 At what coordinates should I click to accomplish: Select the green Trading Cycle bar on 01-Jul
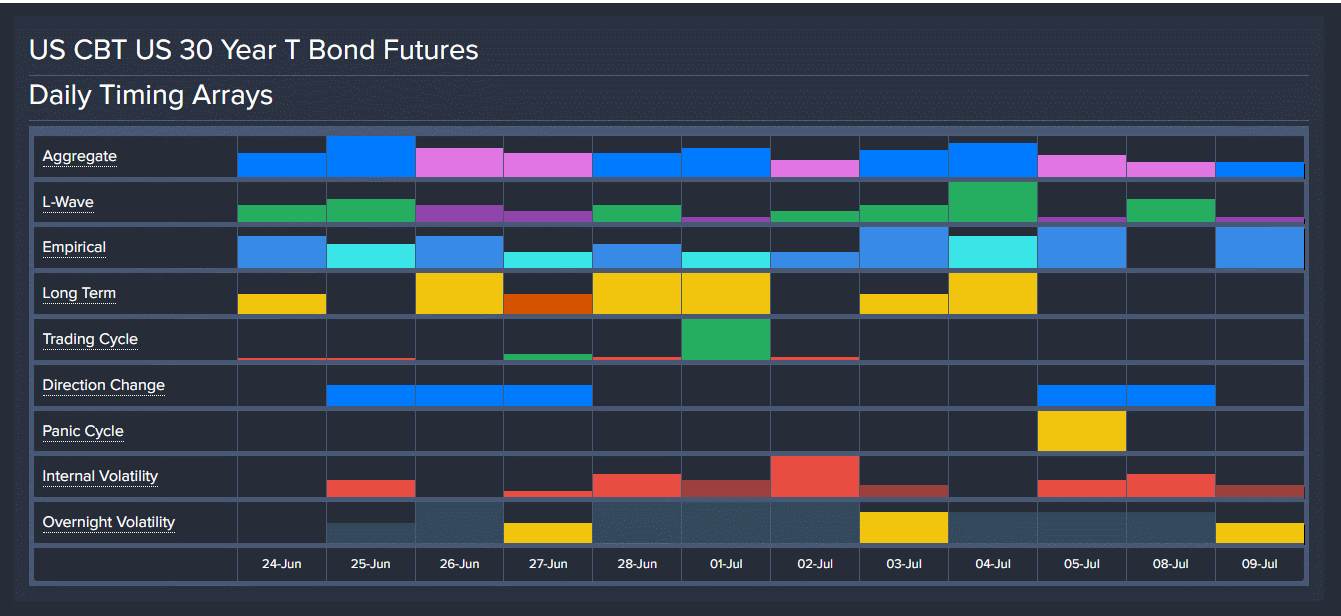[x=726, y=339]
